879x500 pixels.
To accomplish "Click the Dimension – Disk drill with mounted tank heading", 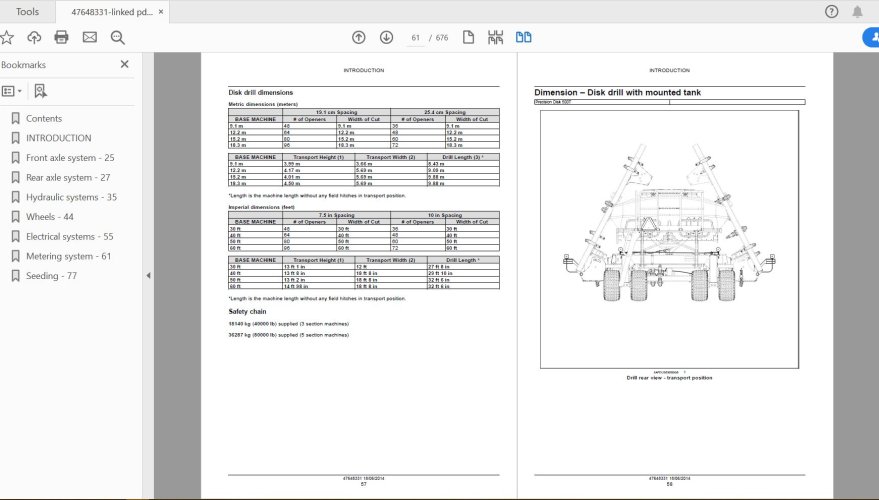I will point(617,92).
